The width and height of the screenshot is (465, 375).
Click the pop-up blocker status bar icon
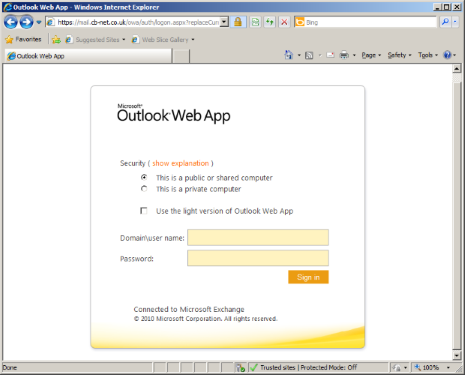click(240, 368)
